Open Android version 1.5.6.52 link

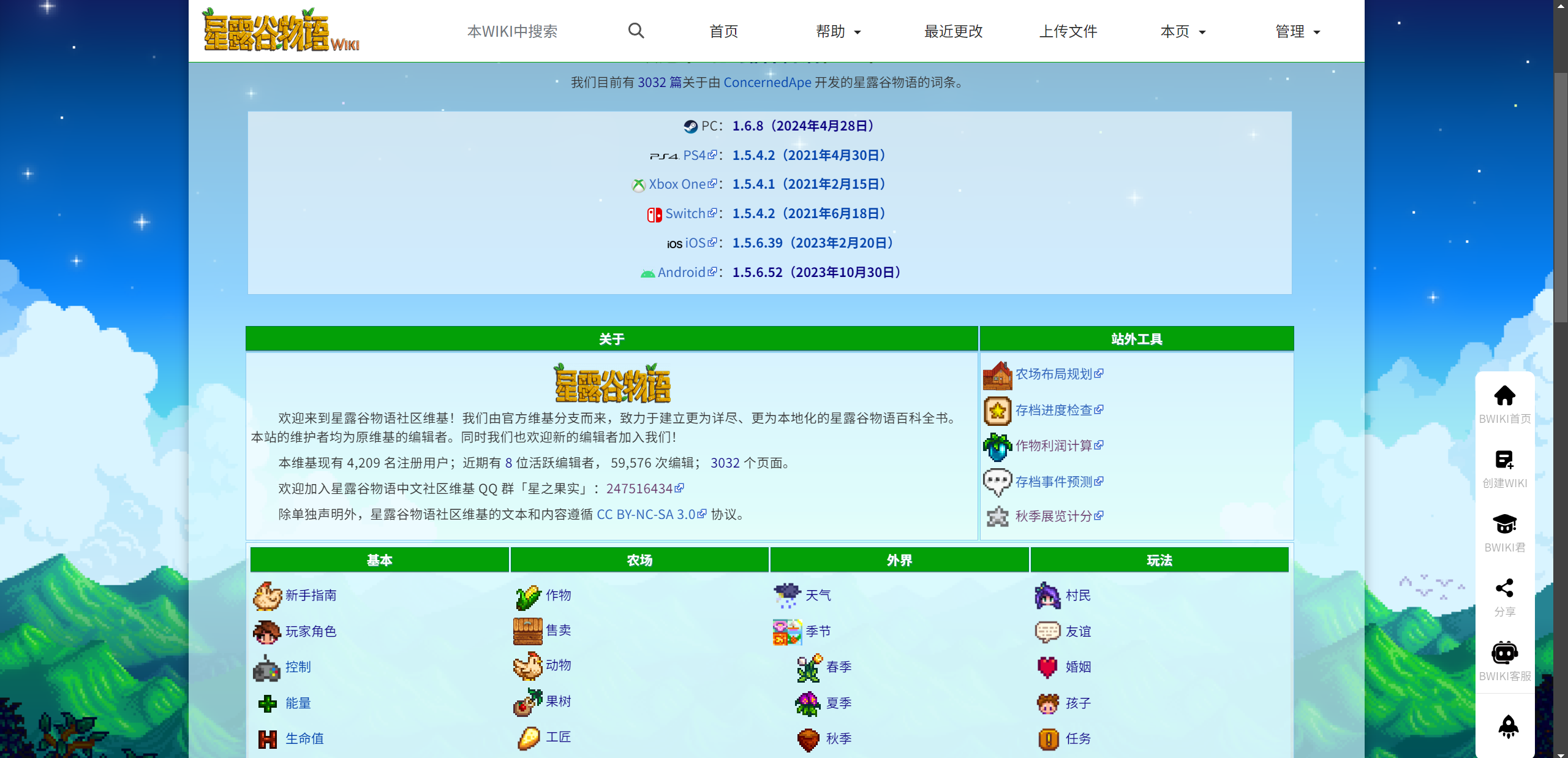coord(820,272)
